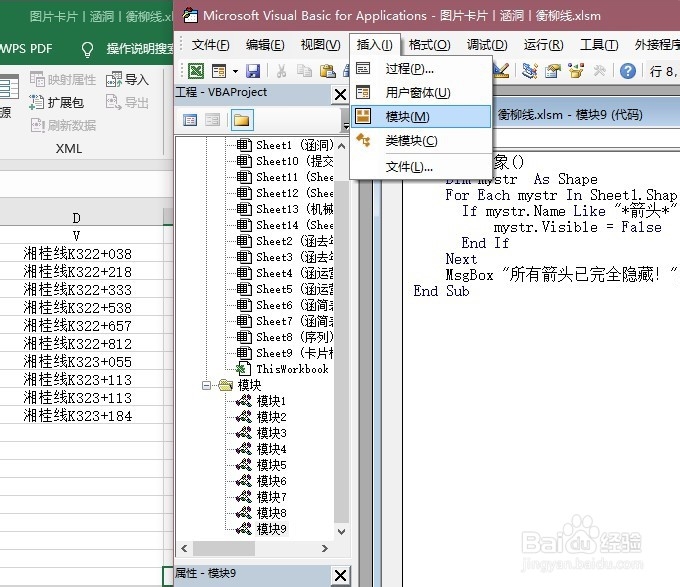
Task: Select 模块3 in project tree
Action: (262, 433)
